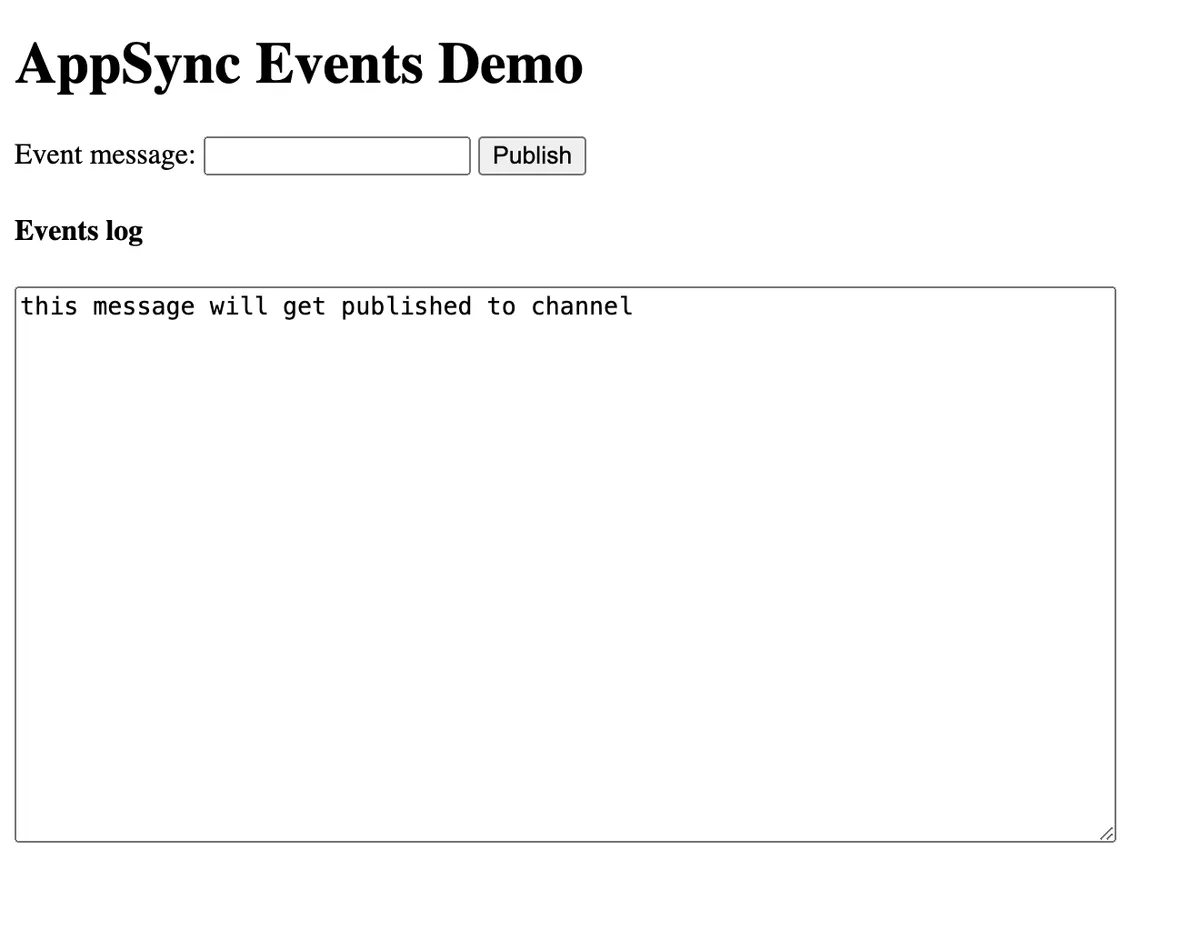1200x940 pixels.
Task: Activate the Publish control next to the input
Action: 531,155
